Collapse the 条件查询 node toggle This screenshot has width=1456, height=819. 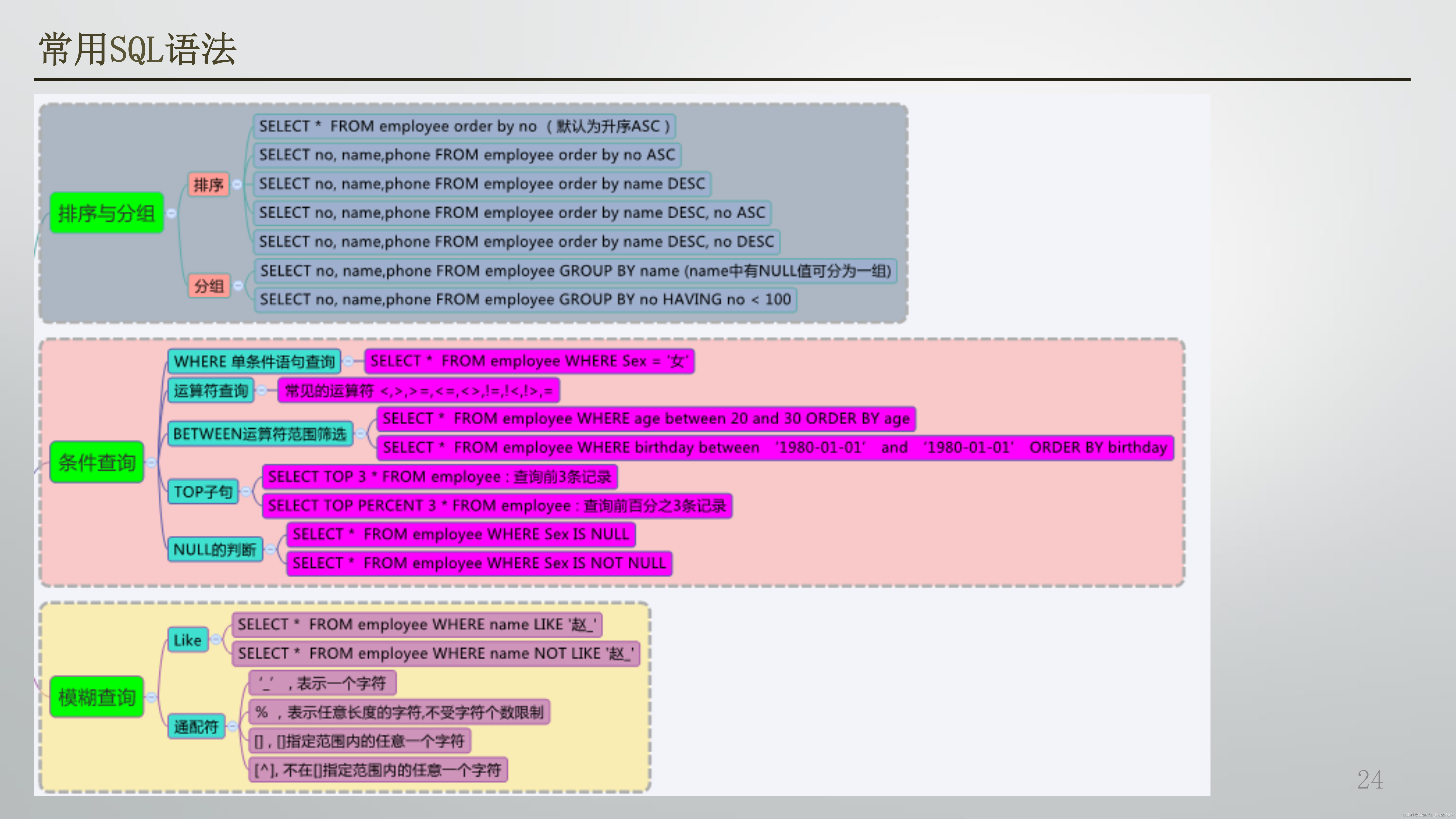[151, 462]
